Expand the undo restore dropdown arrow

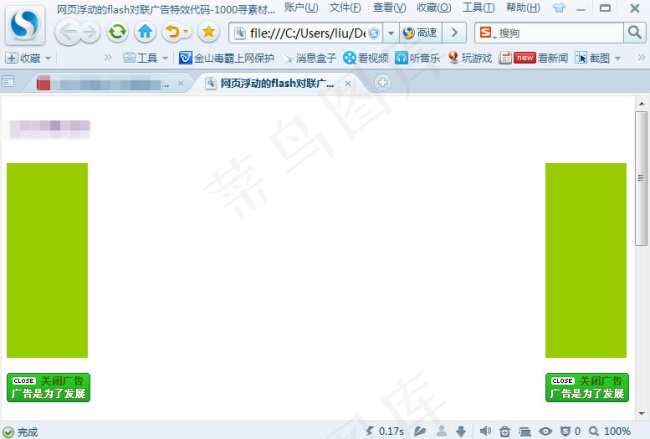click(x=186, y=32)
